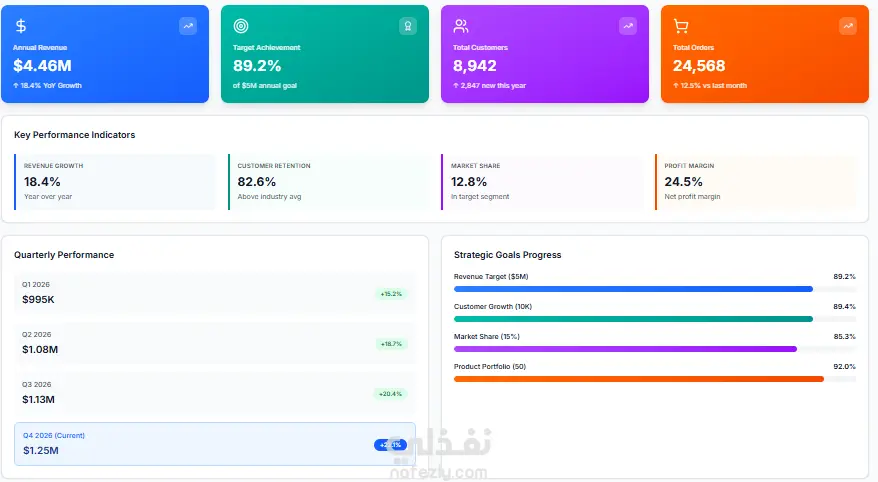Screen dimensions: 878x482
Task: Click the Quarterly Performance heading
Action: (64, 255)
